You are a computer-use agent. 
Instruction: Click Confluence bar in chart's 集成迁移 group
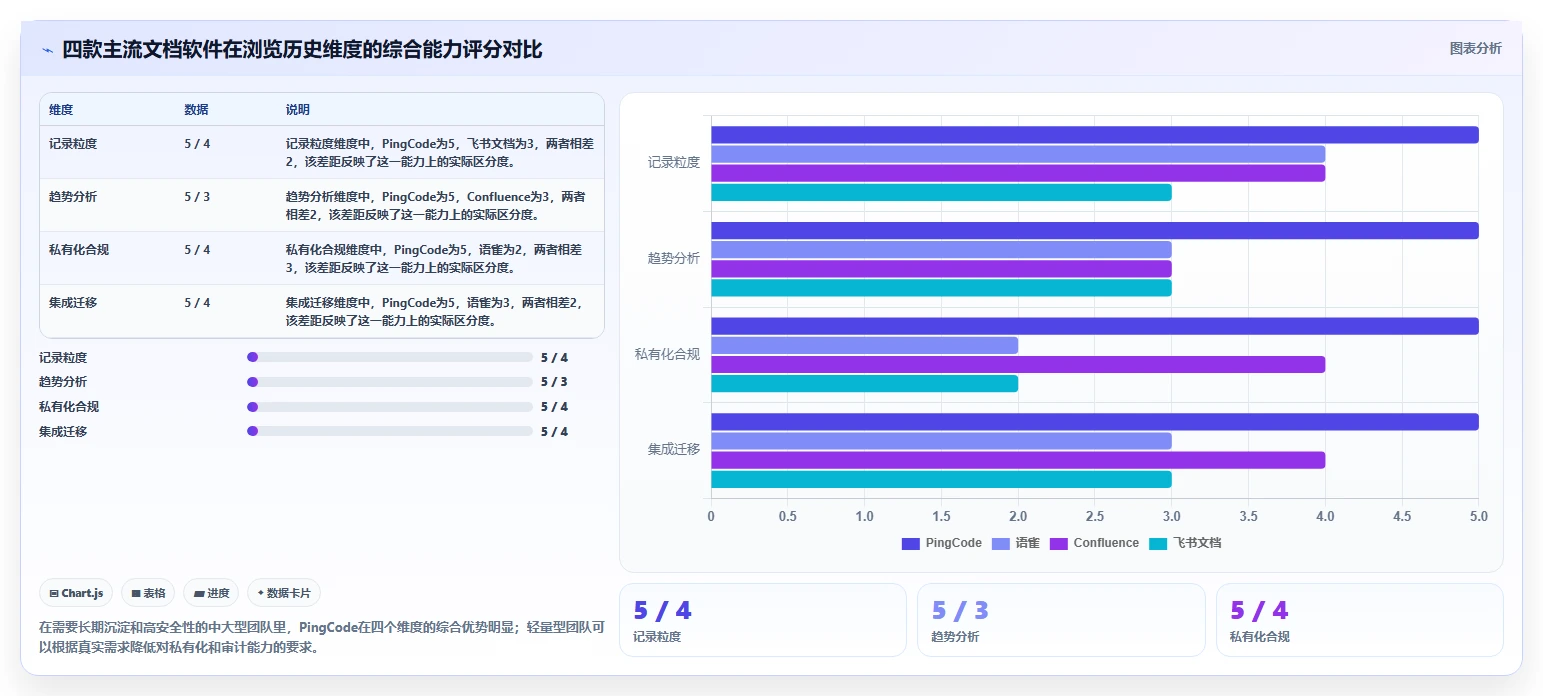point(1018,460)
